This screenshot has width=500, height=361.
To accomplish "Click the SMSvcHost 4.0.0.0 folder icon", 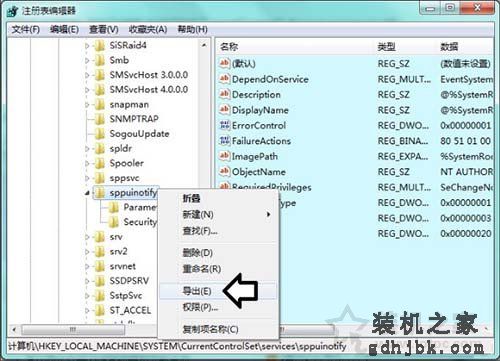I will (x=100, y=90).
